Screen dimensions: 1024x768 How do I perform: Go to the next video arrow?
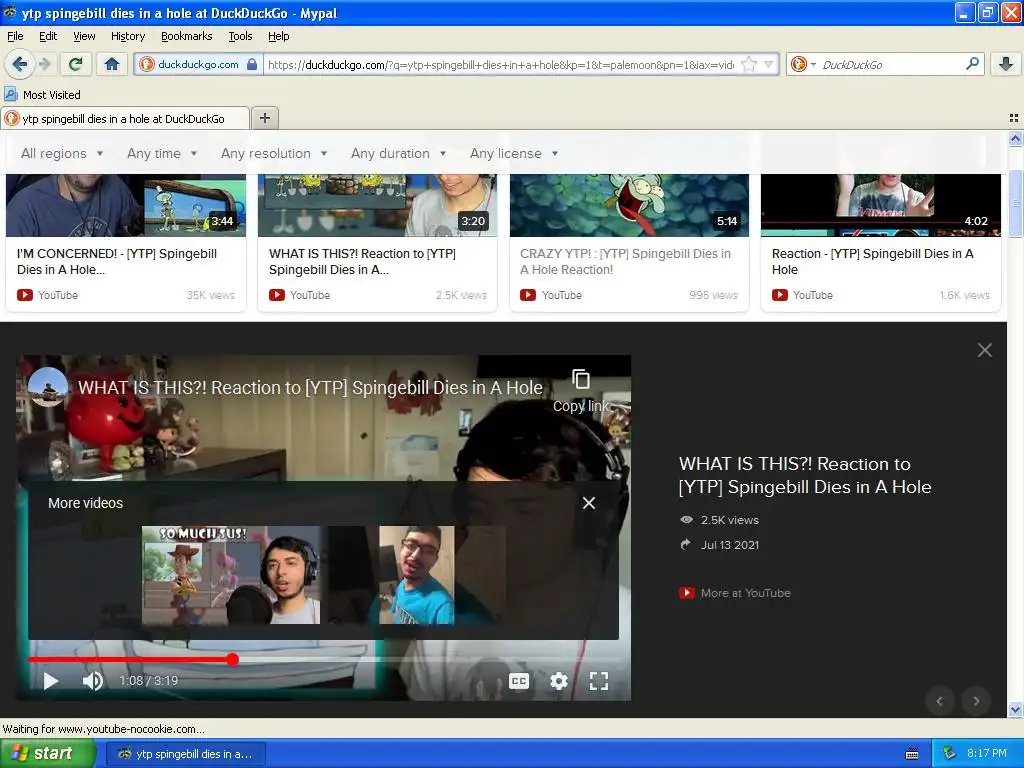click(976, 701)
